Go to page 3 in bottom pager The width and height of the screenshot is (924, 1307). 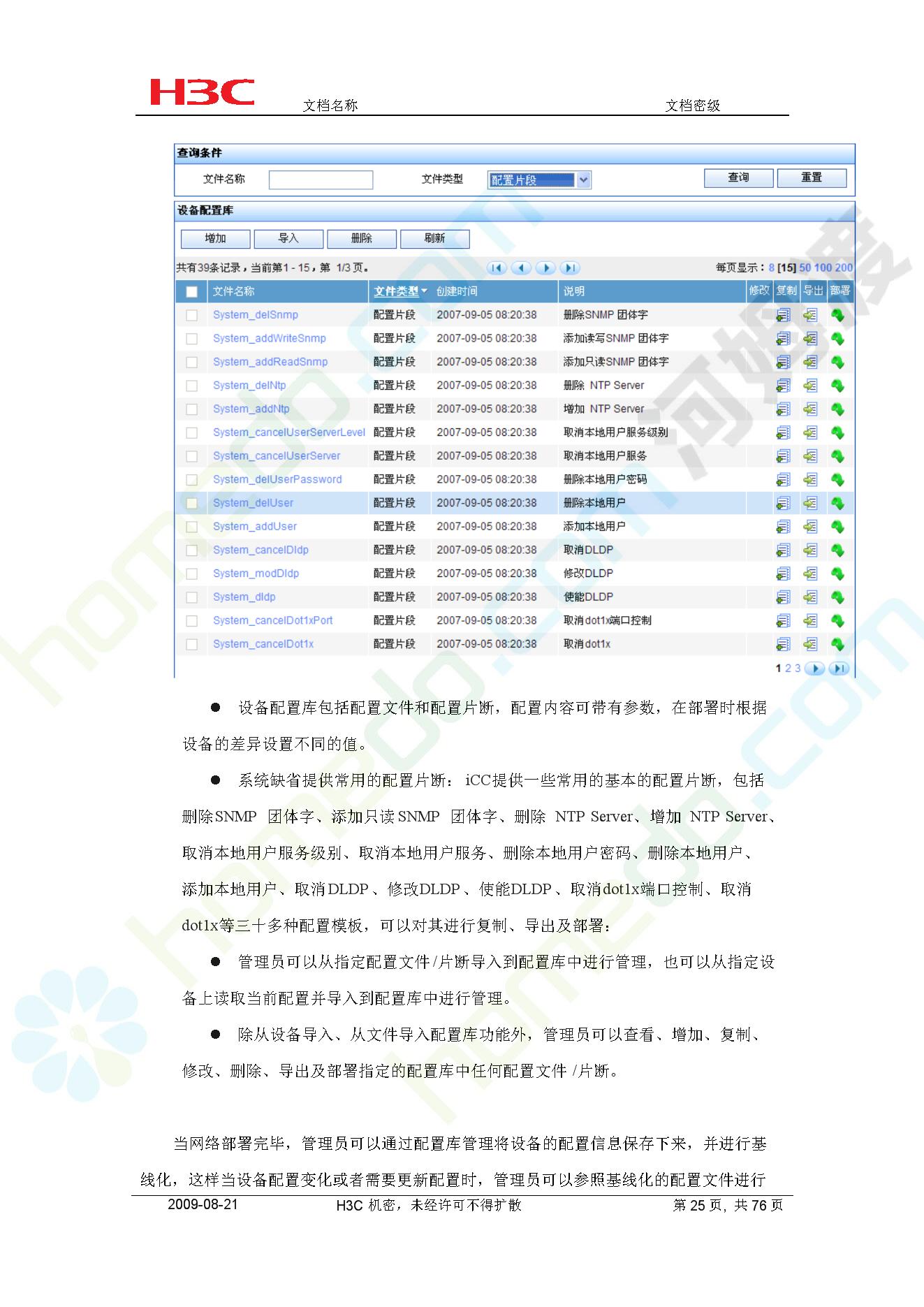tap(798, 669)
